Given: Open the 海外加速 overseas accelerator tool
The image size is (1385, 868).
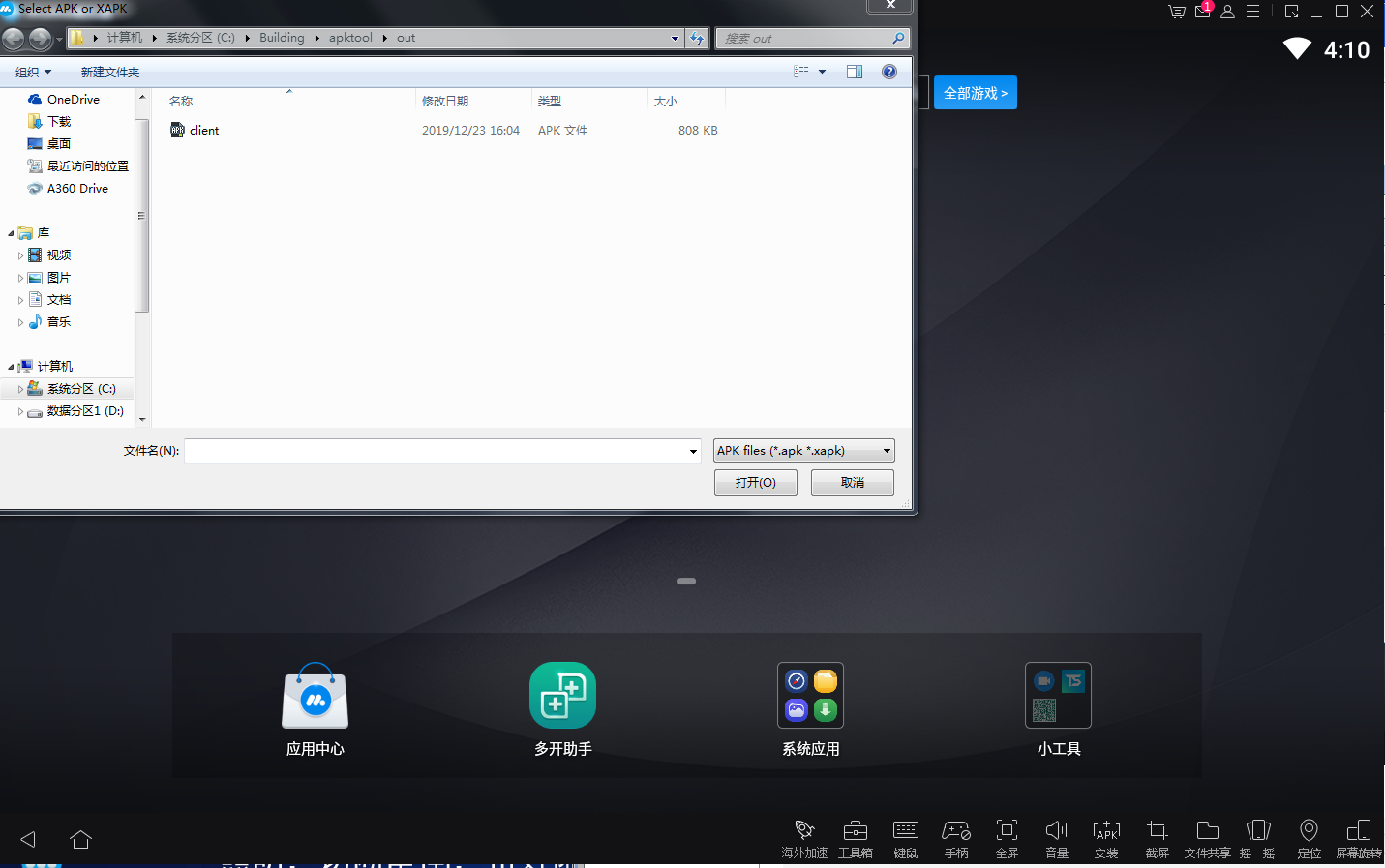Looking at the screenshot, I should [804, 838].
